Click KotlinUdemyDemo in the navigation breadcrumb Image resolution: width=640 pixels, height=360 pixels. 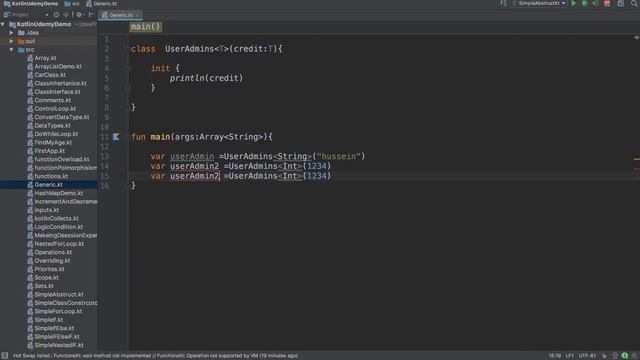click(x=31, y=4)
